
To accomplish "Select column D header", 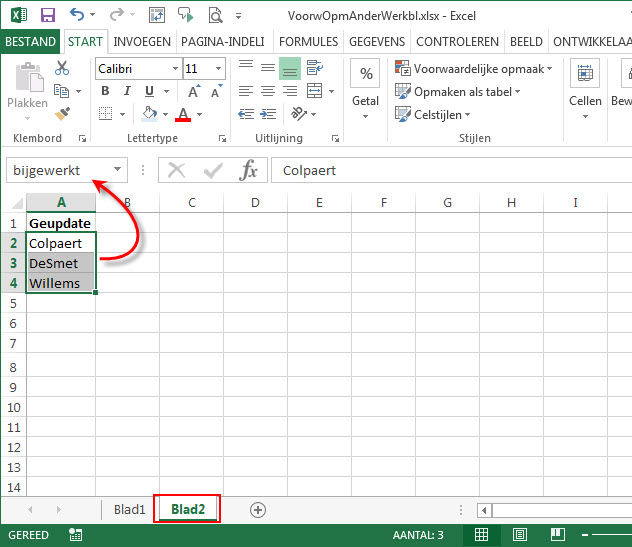I will click(255, 202).
